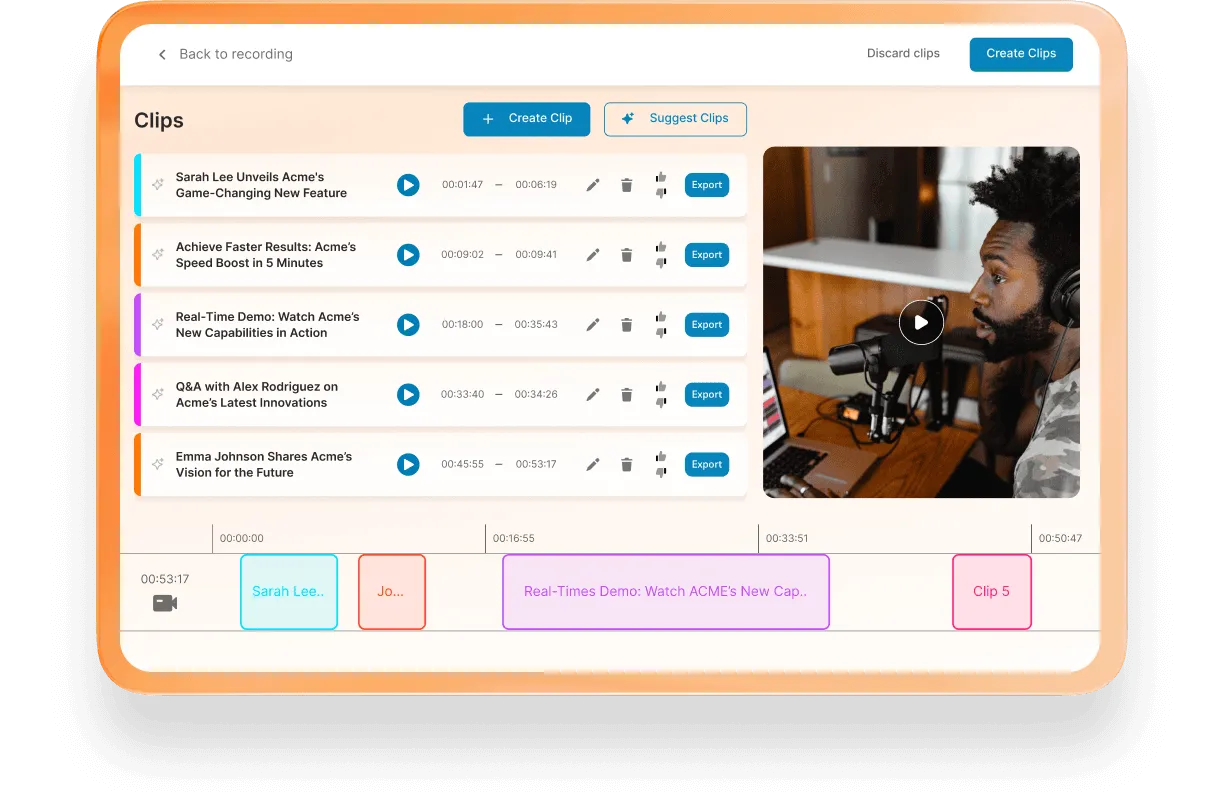Thumbs up the Sarah Lee Unveils clip
1224x792 pixels.
tap(660, 177)
